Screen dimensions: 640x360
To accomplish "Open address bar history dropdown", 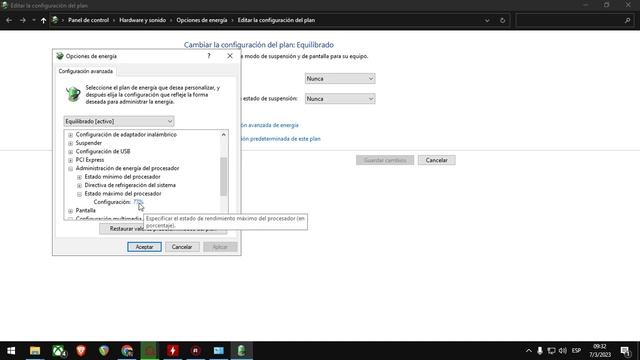I will point(487,20).
